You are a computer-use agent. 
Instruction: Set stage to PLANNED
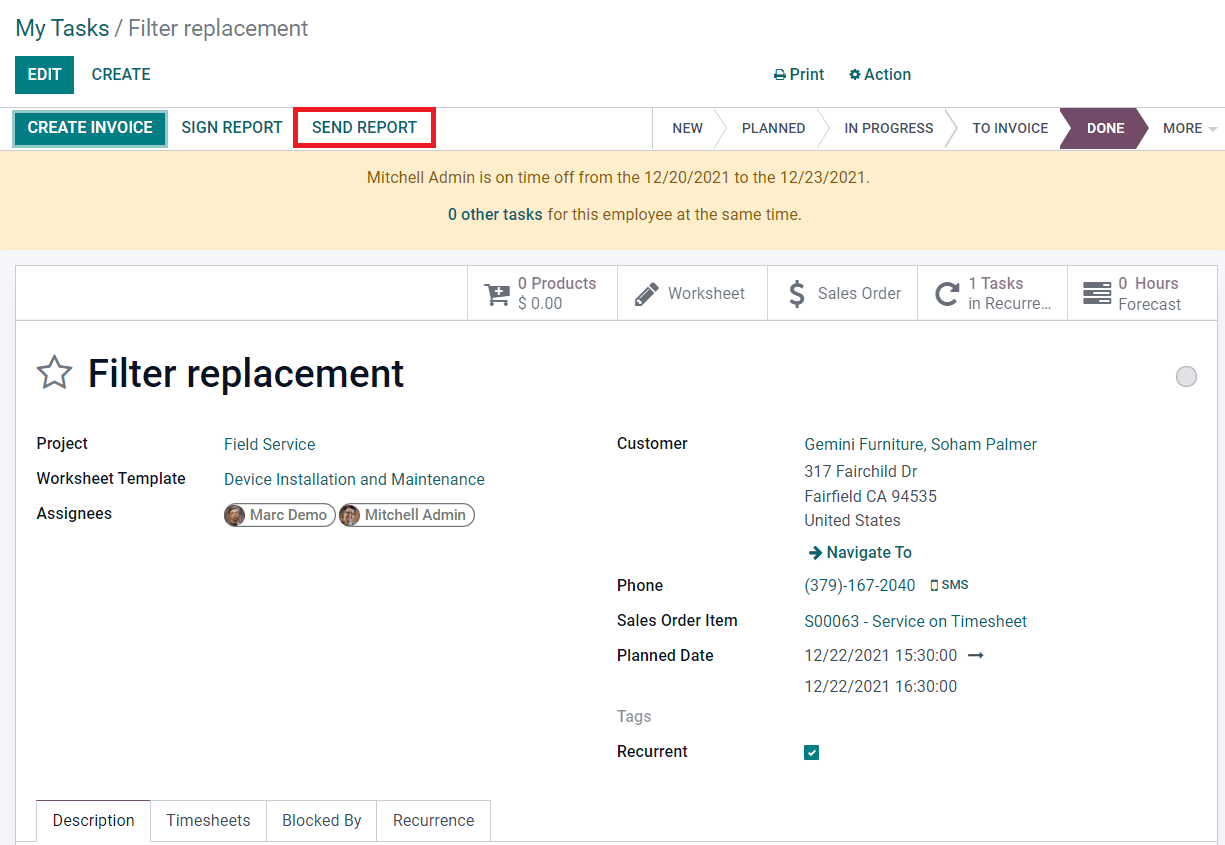[x=773, y=128]
